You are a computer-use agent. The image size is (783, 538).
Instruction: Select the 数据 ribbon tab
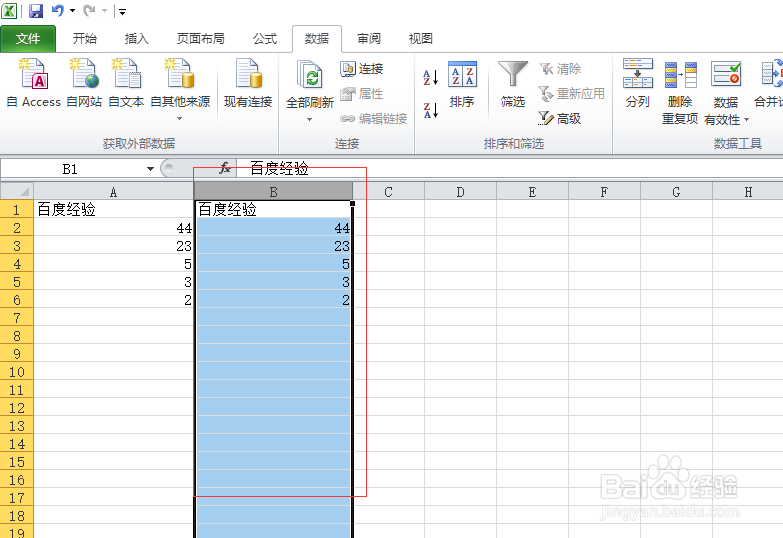[x=317, y=38]
